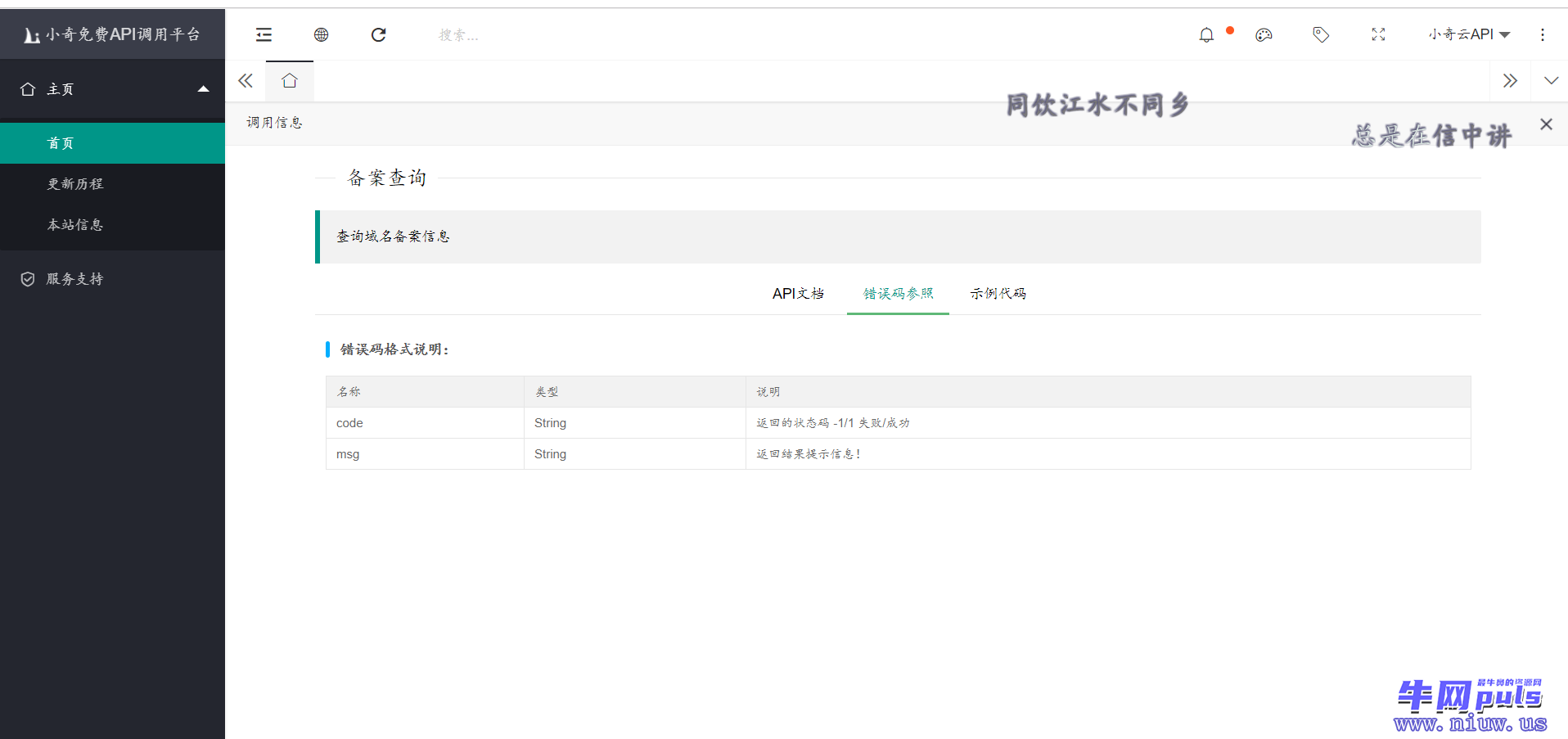Click the 说明 column header

point(1108,392)
